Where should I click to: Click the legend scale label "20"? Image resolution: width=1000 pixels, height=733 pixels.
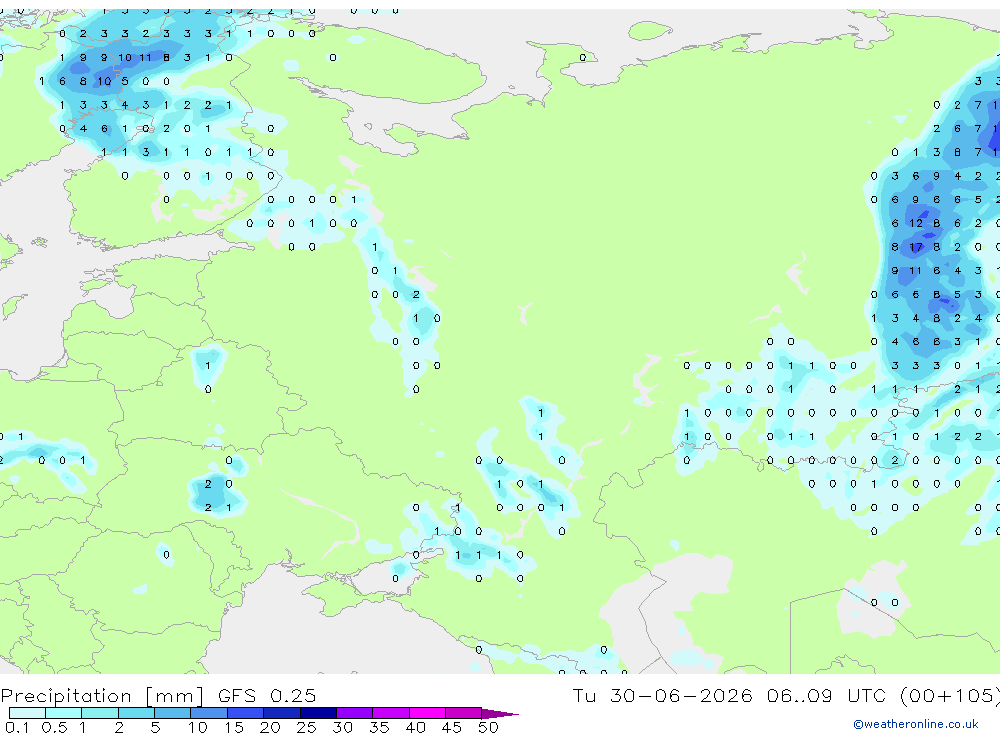270,727
